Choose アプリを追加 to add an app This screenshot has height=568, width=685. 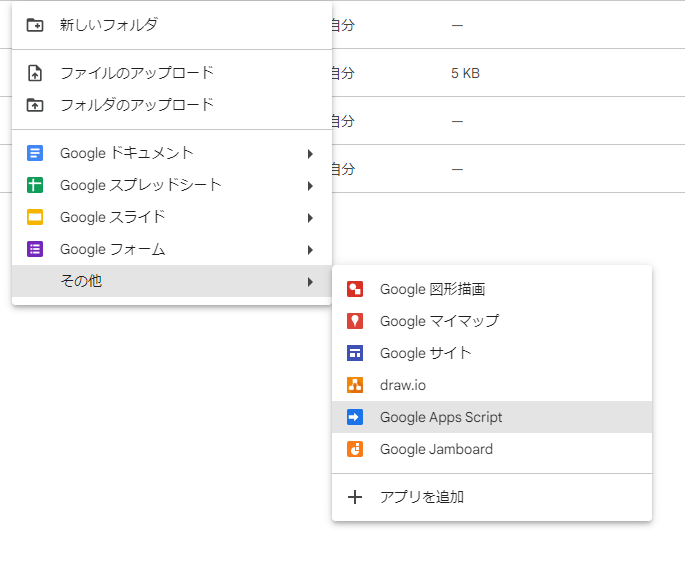point(421,497)
